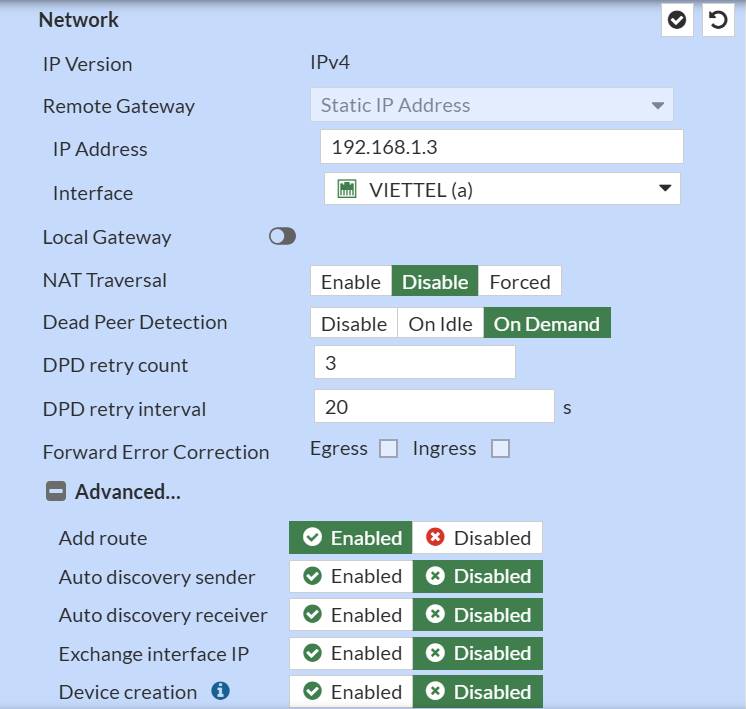Set Dead Peer Detection to On Idle
Image resolution: width=746 pixels, height=709 pixels.
click(x=440, y=324)
